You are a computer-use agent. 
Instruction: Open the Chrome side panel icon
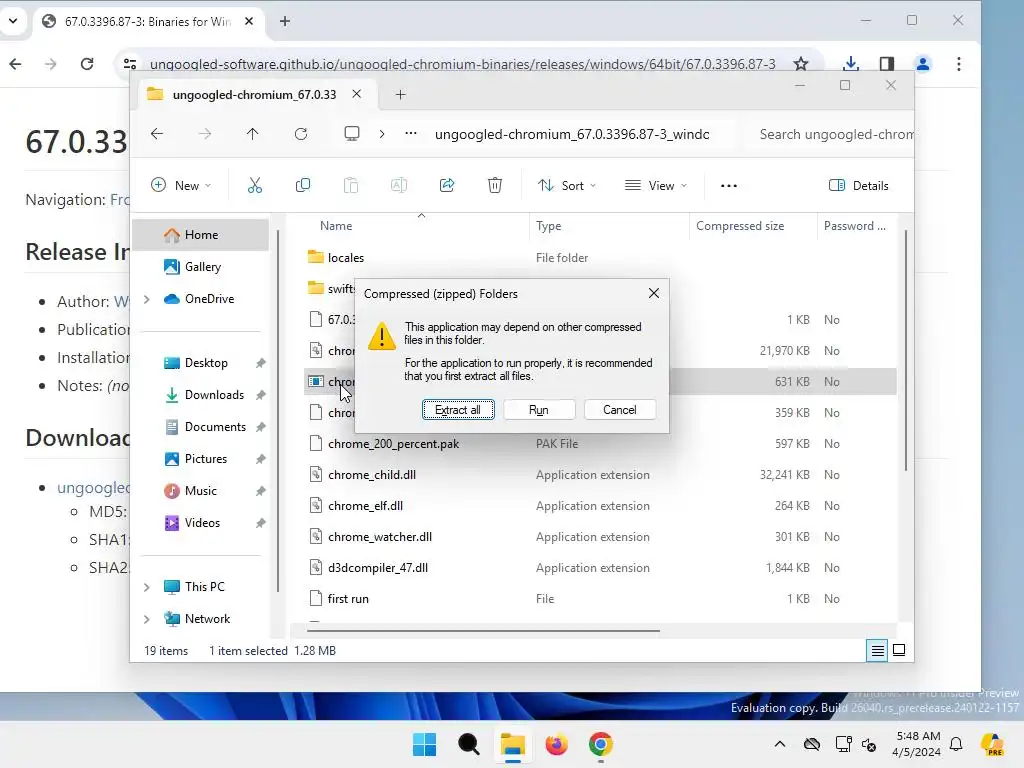click(886, 64)
